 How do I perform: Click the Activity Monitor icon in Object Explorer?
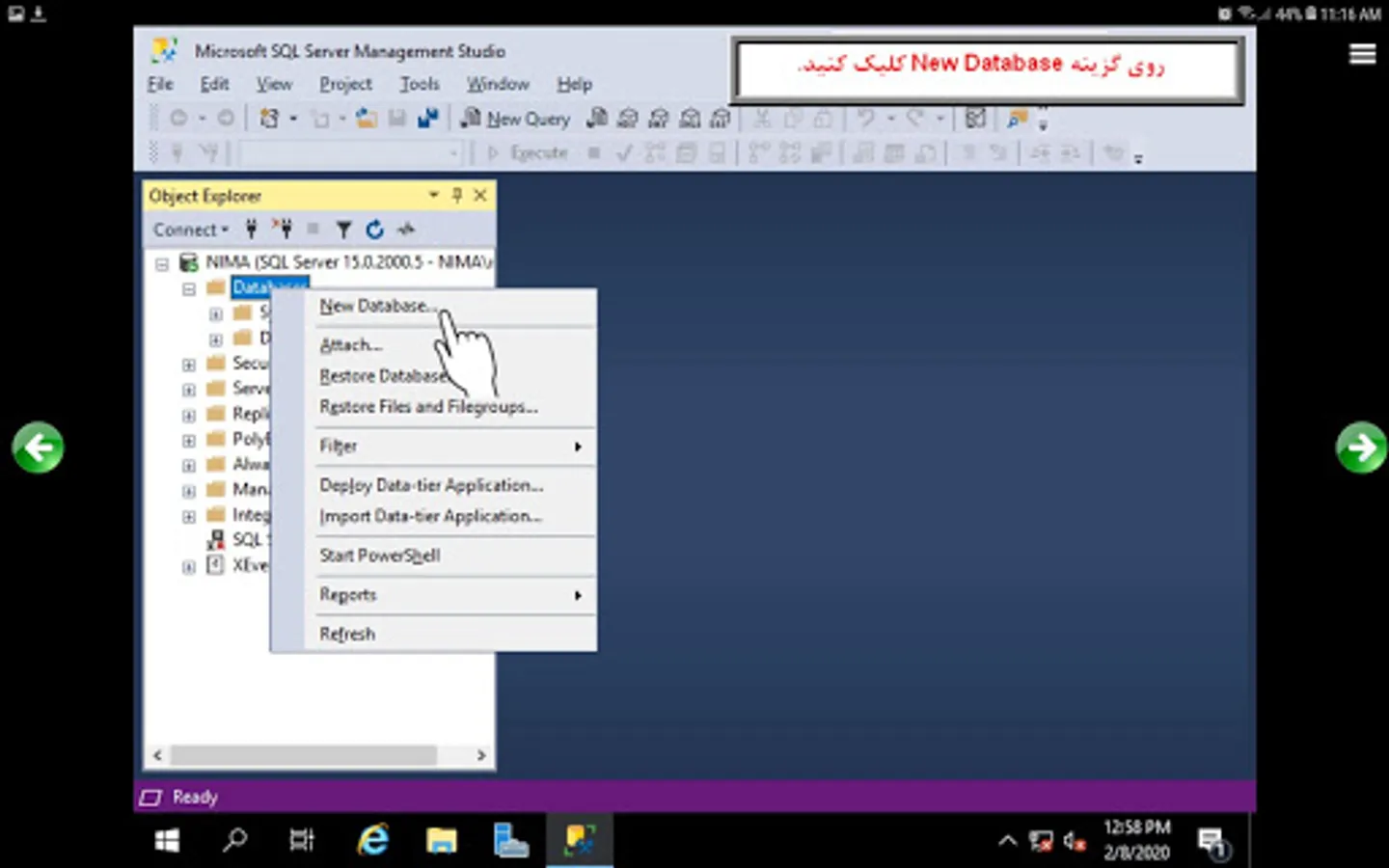(x=406, y=229)
